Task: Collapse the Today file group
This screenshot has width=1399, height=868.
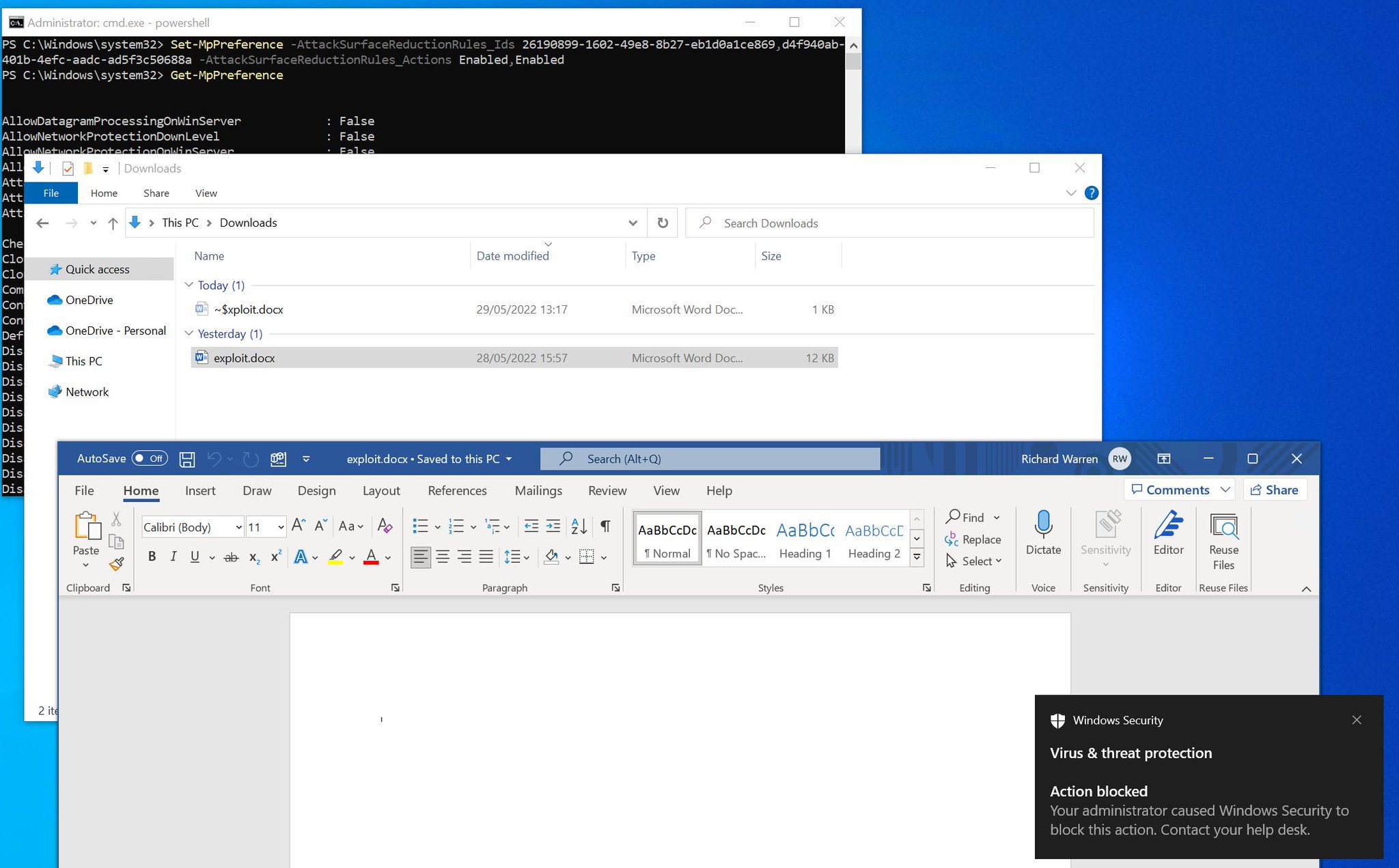Action: (189, 285)
